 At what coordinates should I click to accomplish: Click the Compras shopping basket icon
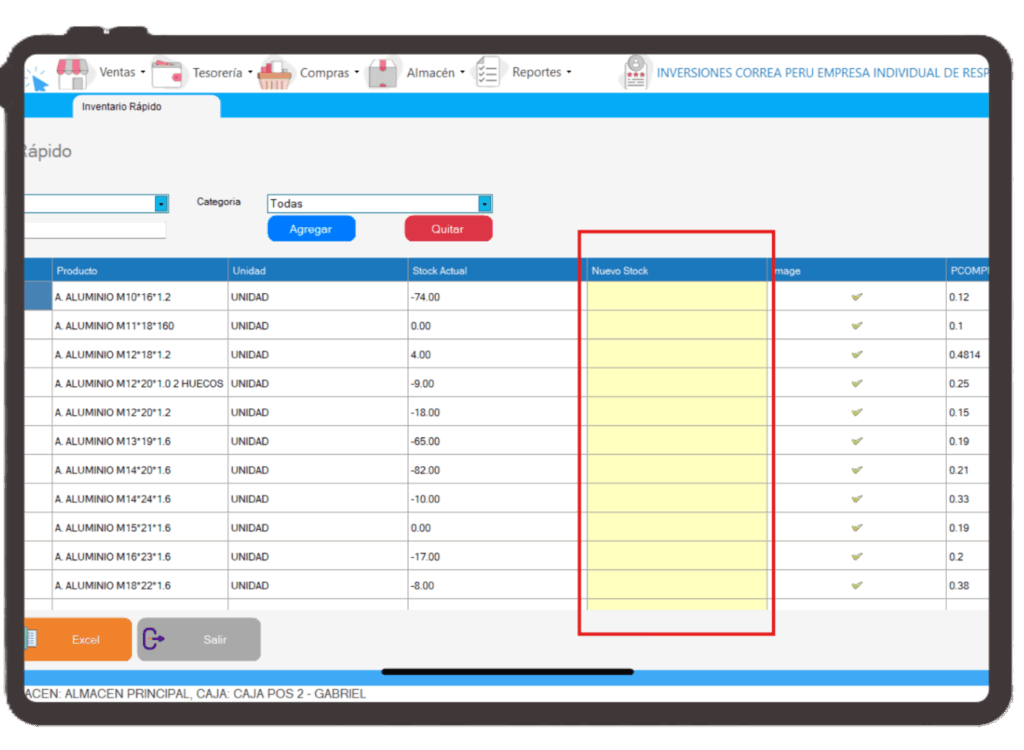click(x=275, y=73)
